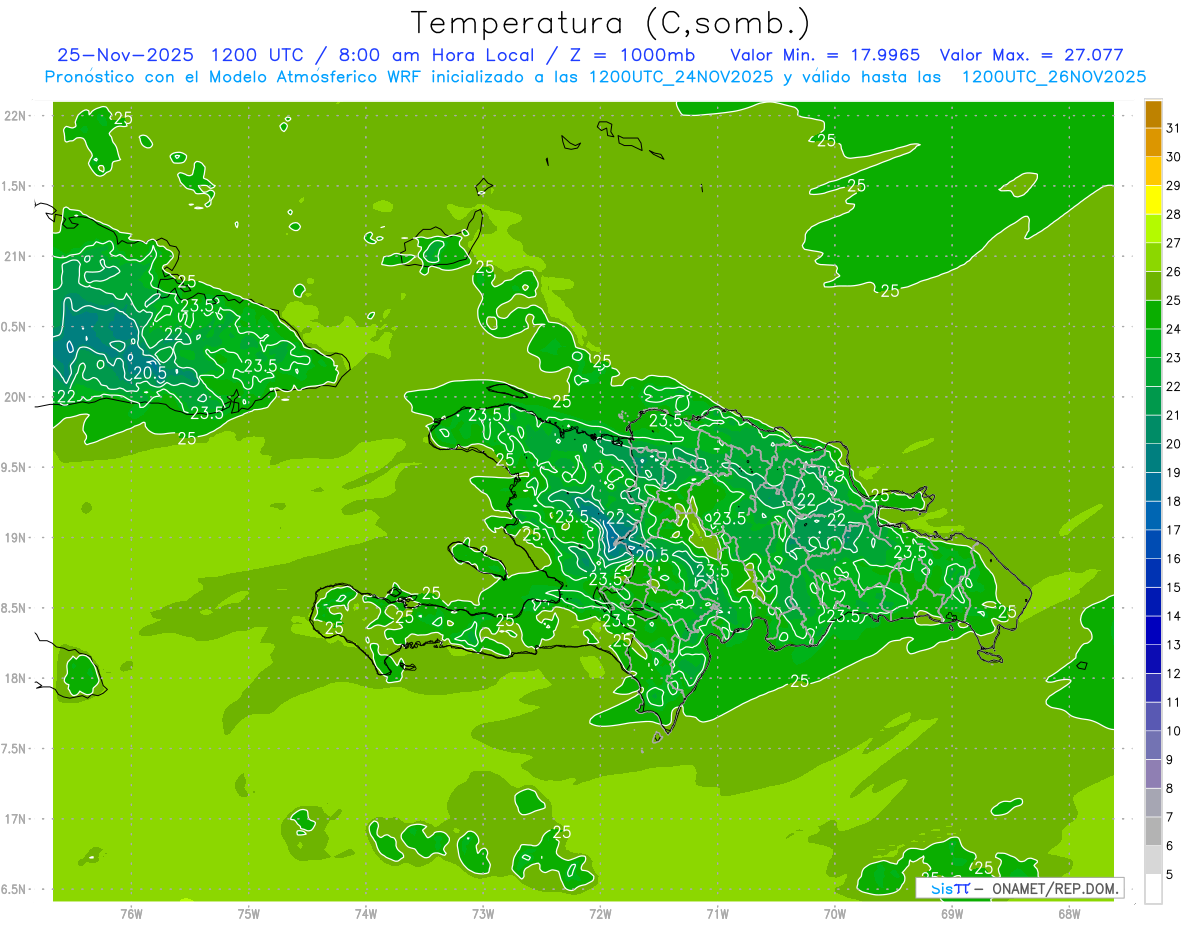Viewport: 1200px width, 927px height.
Task: Click the legend scale label '25'
Action: (x=1174, y=300)
